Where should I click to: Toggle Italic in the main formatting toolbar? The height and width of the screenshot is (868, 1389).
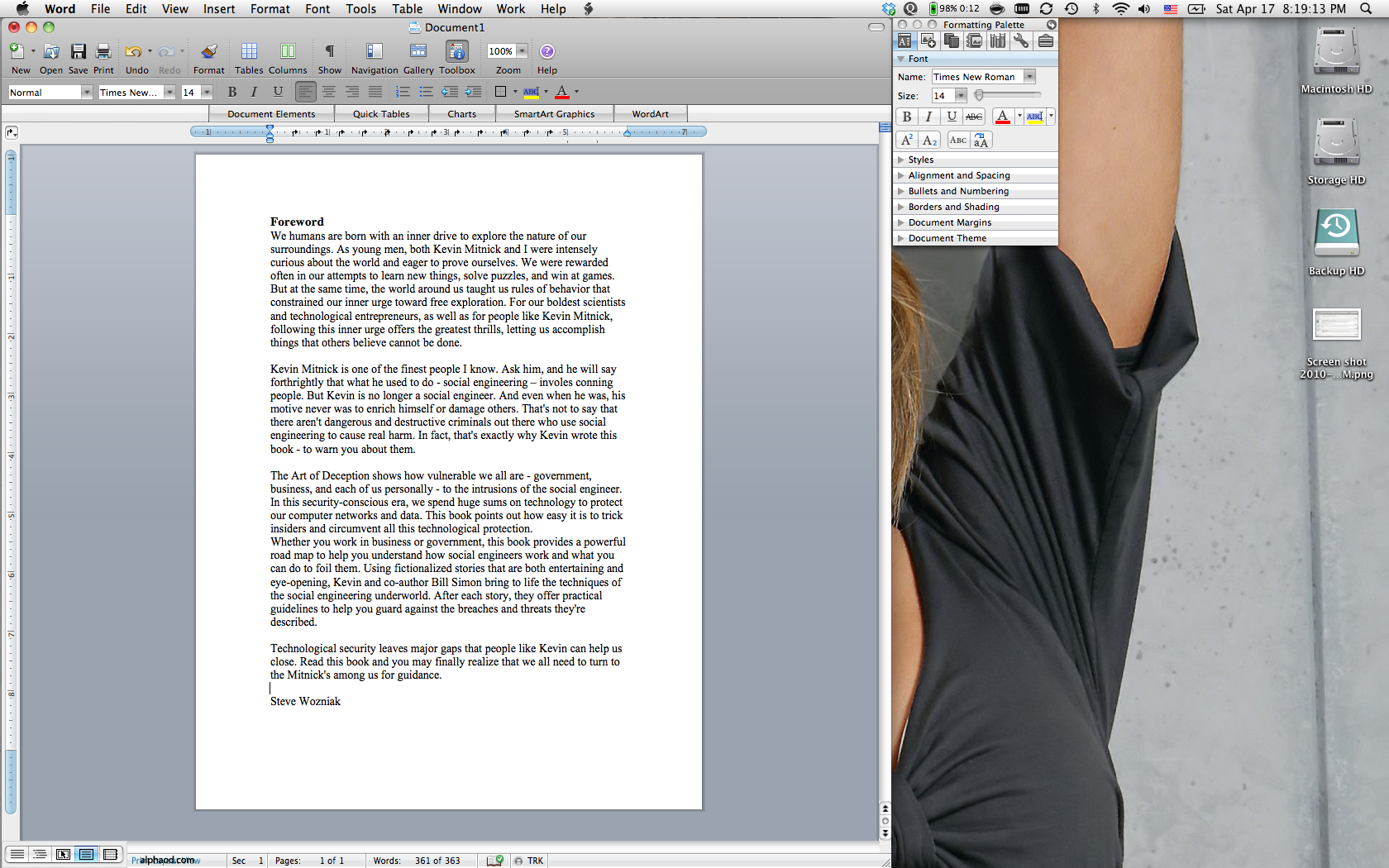tap(255, 92)
